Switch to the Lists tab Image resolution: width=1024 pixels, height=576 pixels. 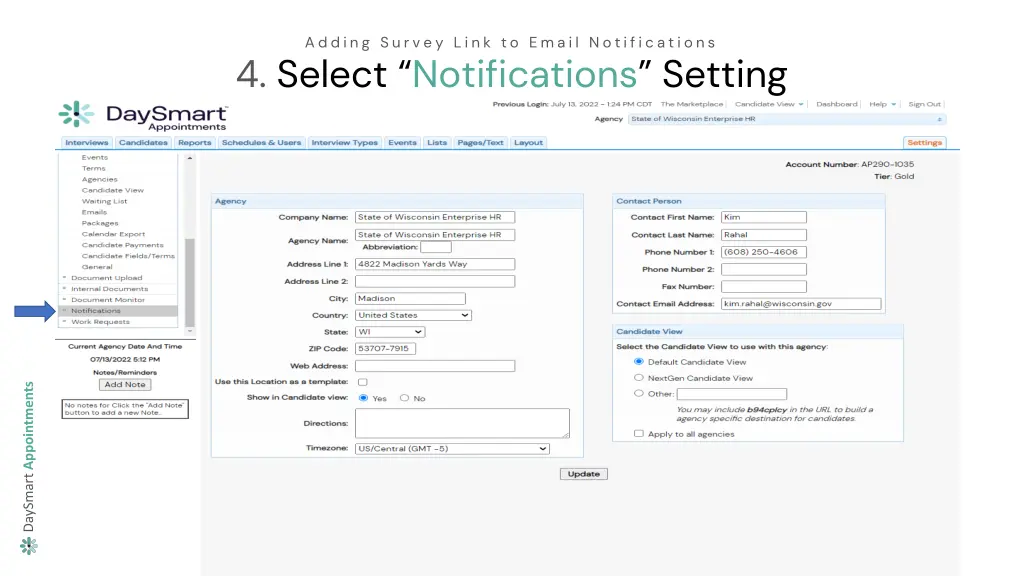point(437,142)
